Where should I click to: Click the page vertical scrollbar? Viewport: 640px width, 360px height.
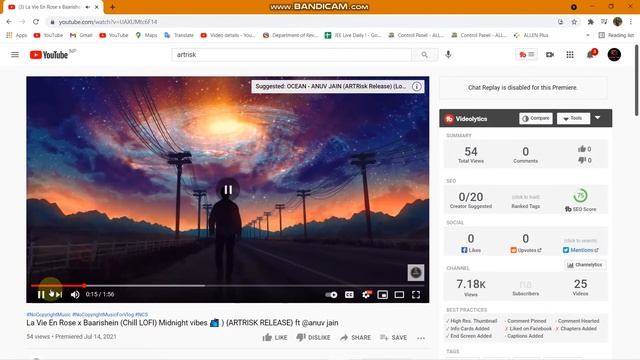tap(636, 80)
